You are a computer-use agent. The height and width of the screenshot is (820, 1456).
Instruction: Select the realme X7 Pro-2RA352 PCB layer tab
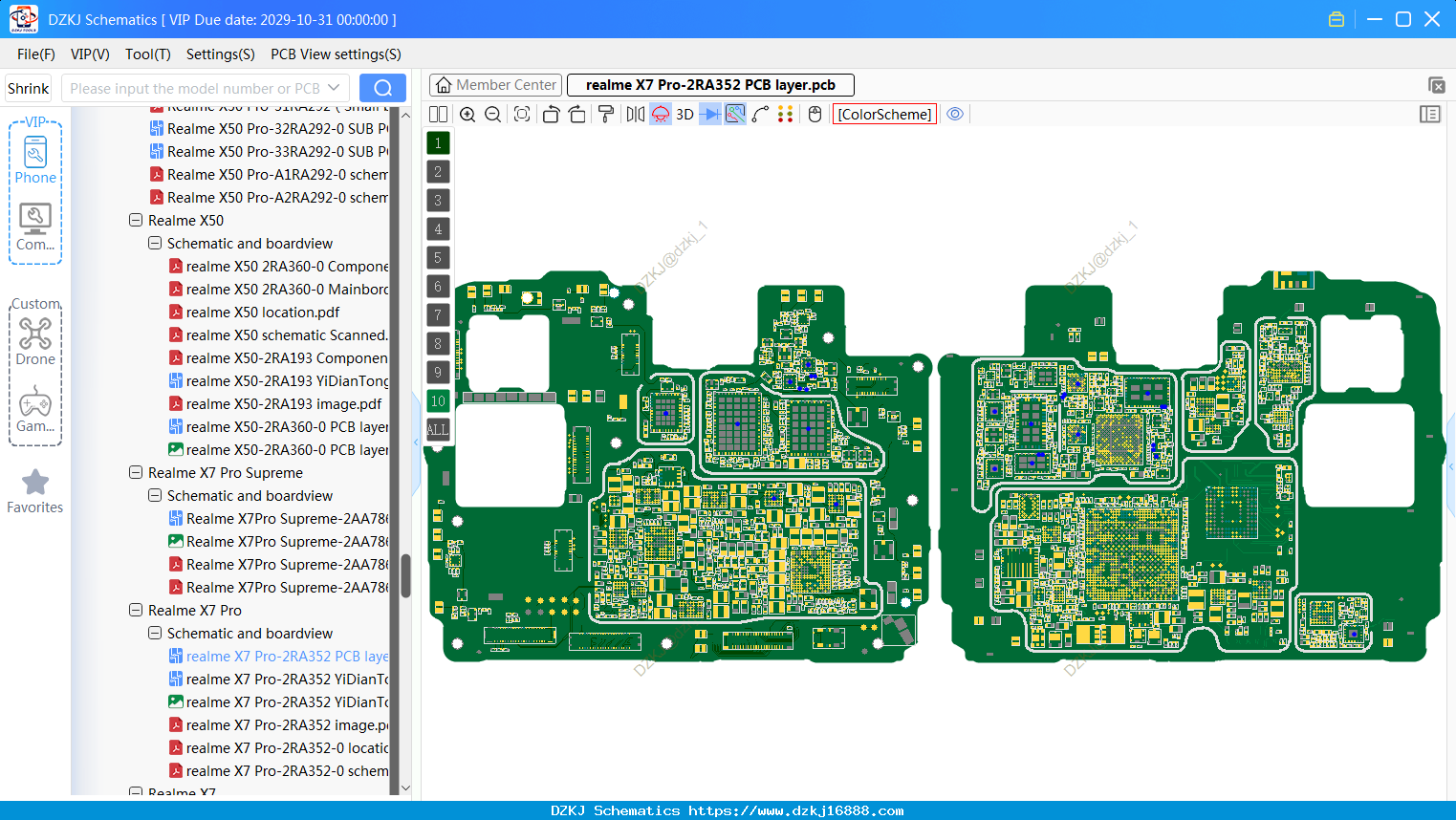click(710, 85)
